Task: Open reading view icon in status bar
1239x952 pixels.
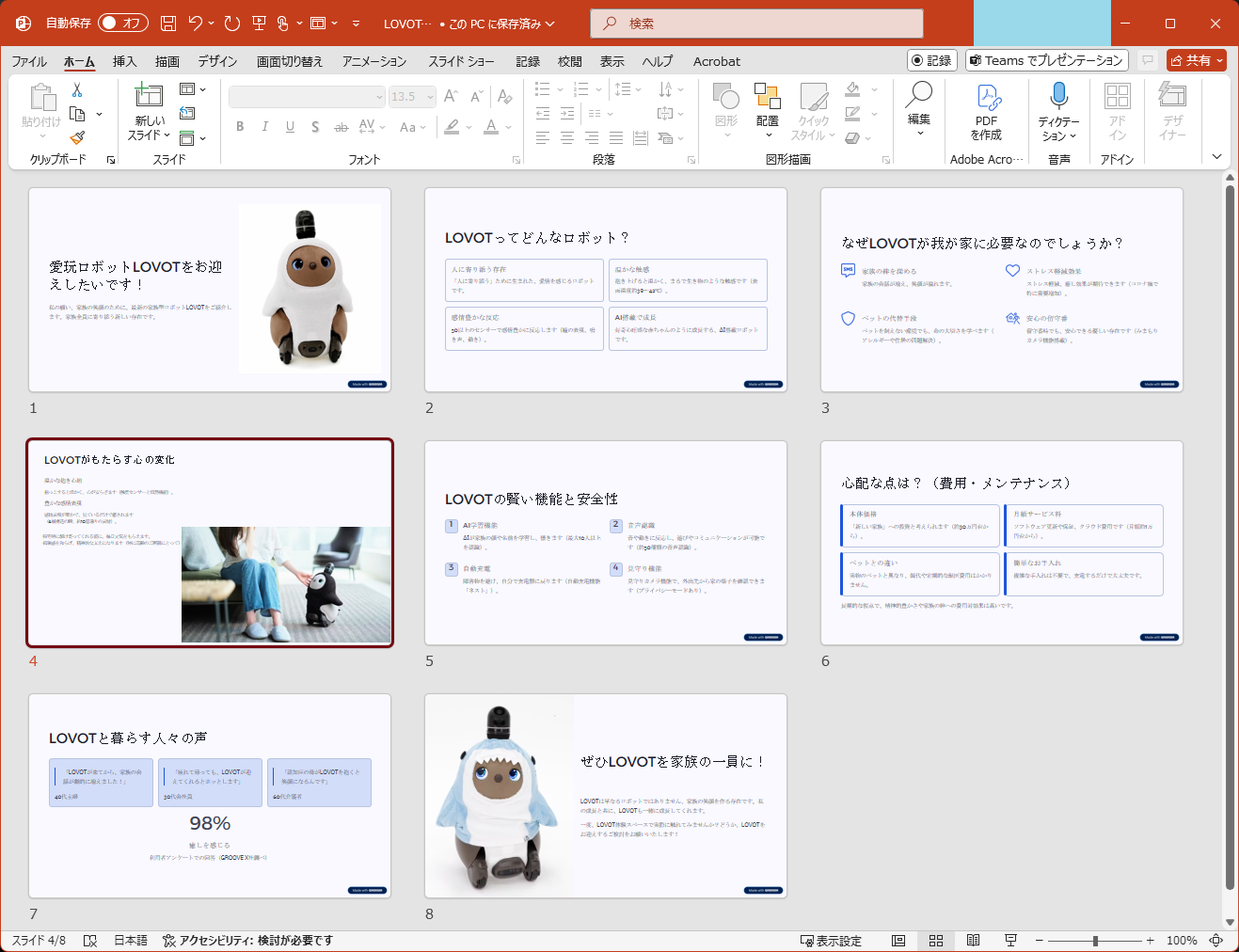Action: point(974,941)
